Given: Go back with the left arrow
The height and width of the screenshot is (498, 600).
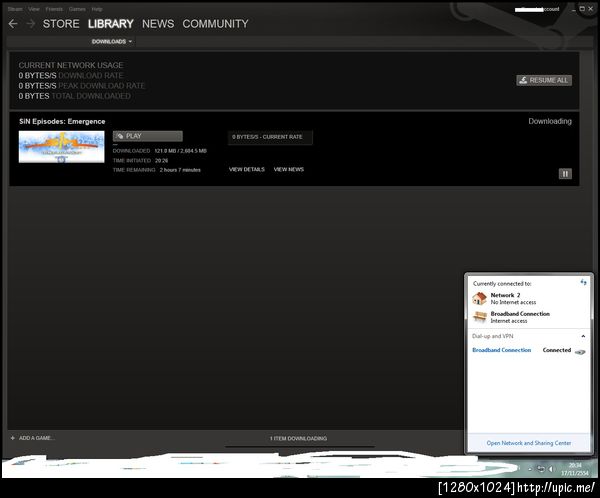Looking at the screenshot, I should click(x=13, y=24).
